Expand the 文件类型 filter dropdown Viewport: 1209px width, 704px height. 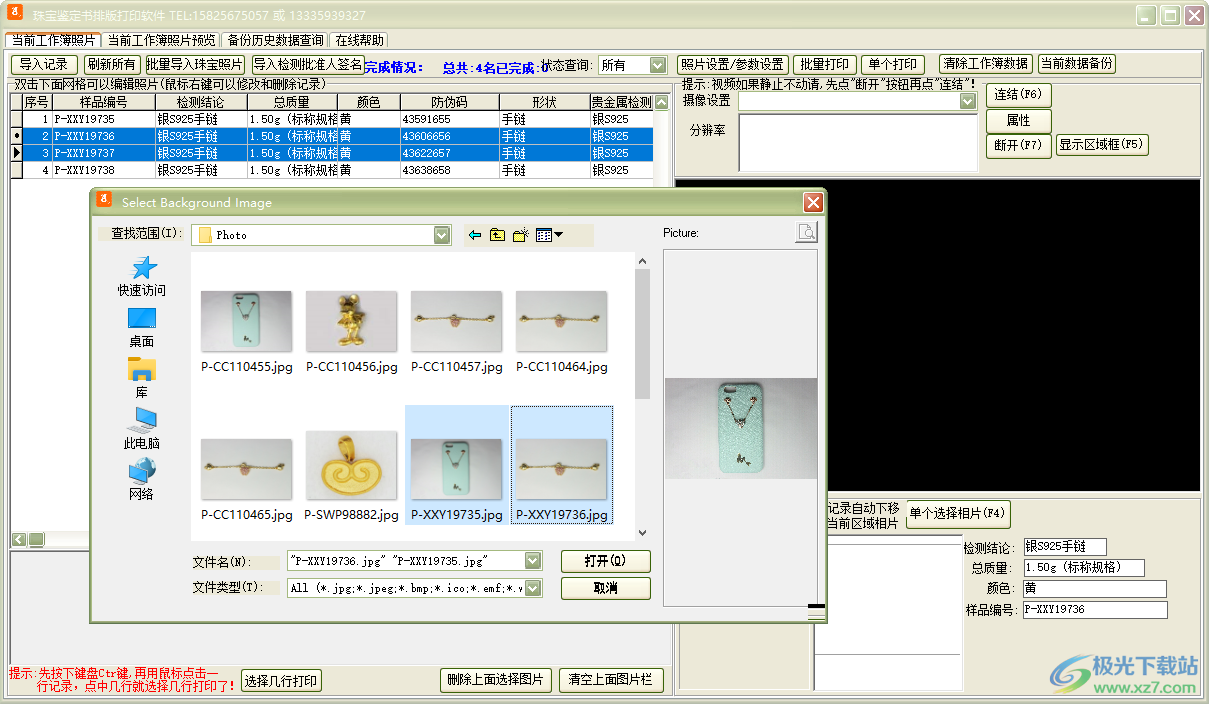(x=533, y=588)
